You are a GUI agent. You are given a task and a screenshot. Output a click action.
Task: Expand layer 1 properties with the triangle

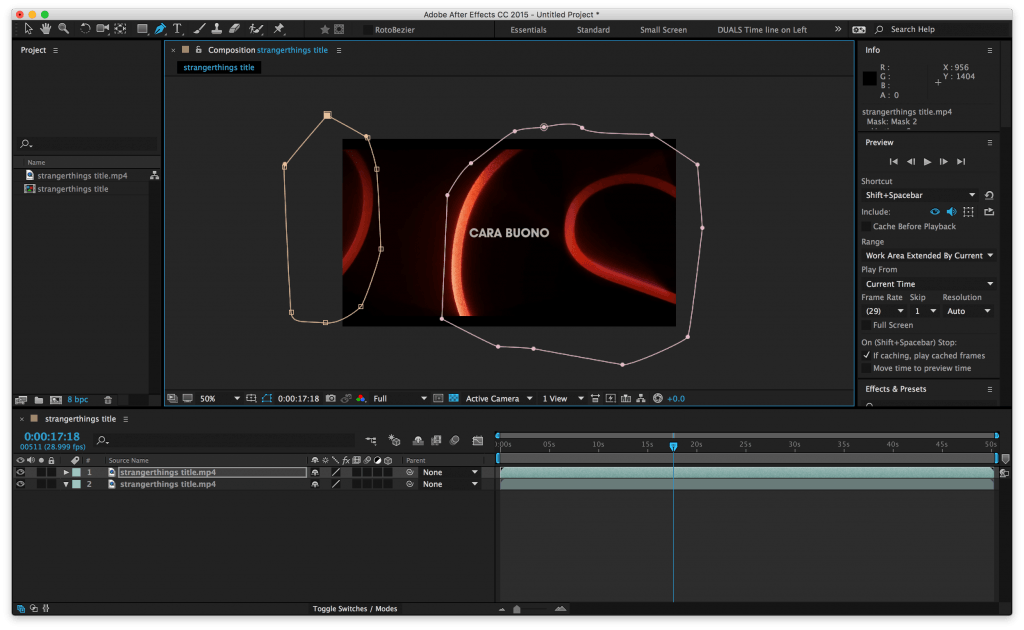[66, 472]
